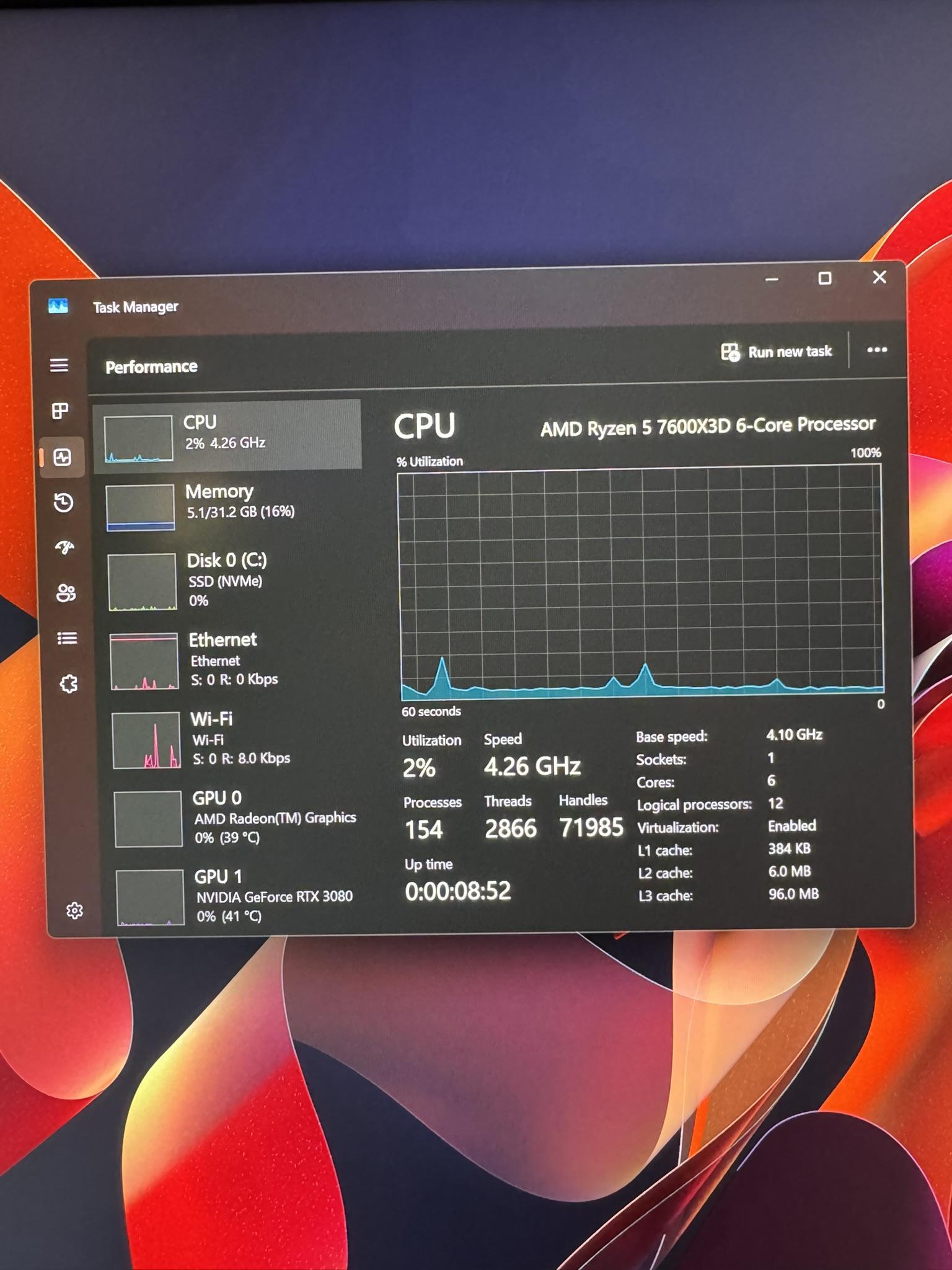952x1270 pixels.
Task: Open Startup apps page icon
Action: point(64,548)
